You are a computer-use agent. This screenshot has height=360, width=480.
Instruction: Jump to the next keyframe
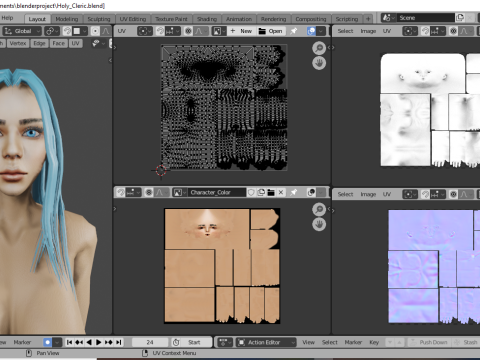tap(109, 342)
